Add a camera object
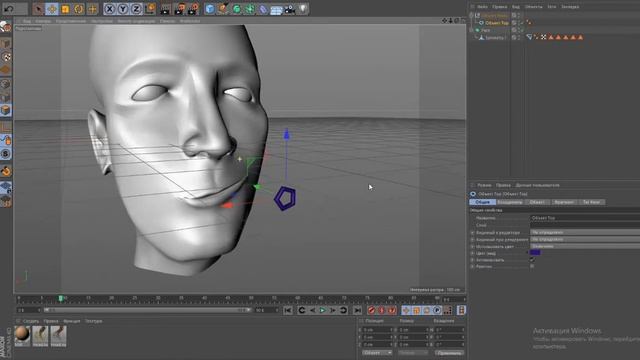The width and height of the screenshot is (640, 360). pyautogui.click(x=290, y=9)
